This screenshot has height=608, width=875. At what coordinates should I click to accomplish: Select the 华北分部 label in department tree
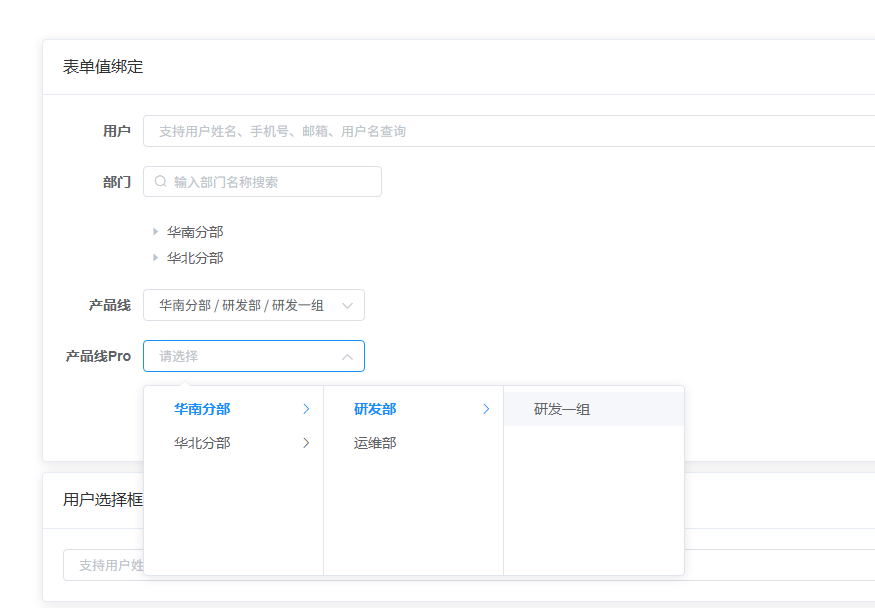(195, 258)
